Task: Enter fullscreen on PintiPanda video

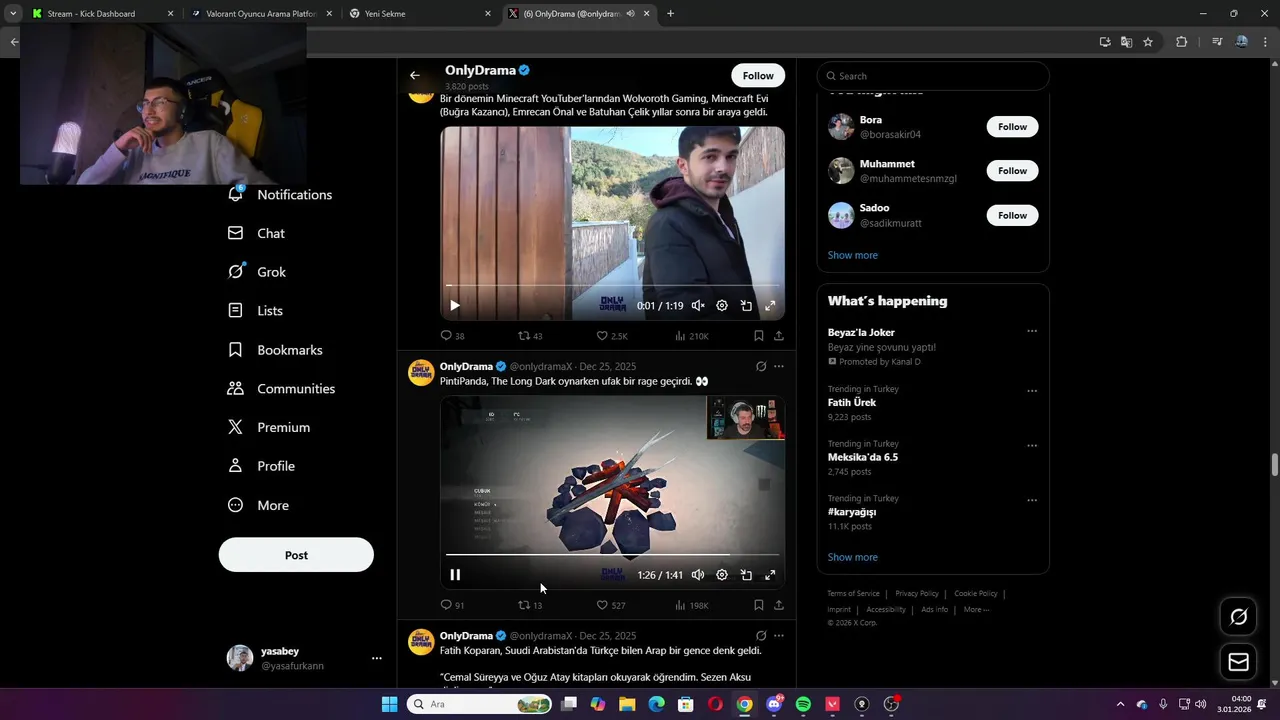Action: coord(770,575)
